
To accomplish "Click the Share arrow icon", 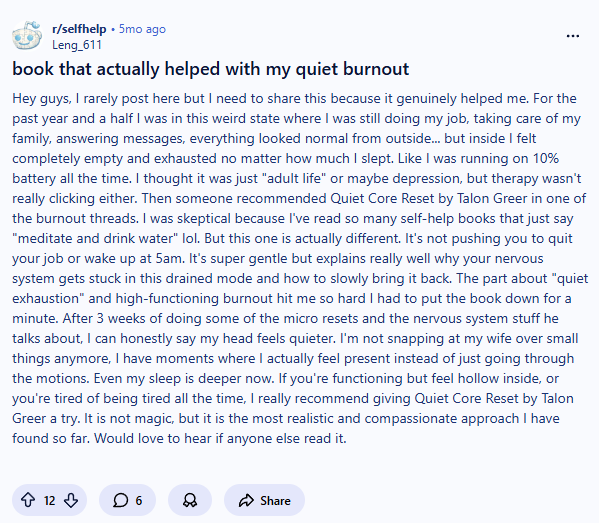I will (x=246, y=500).
